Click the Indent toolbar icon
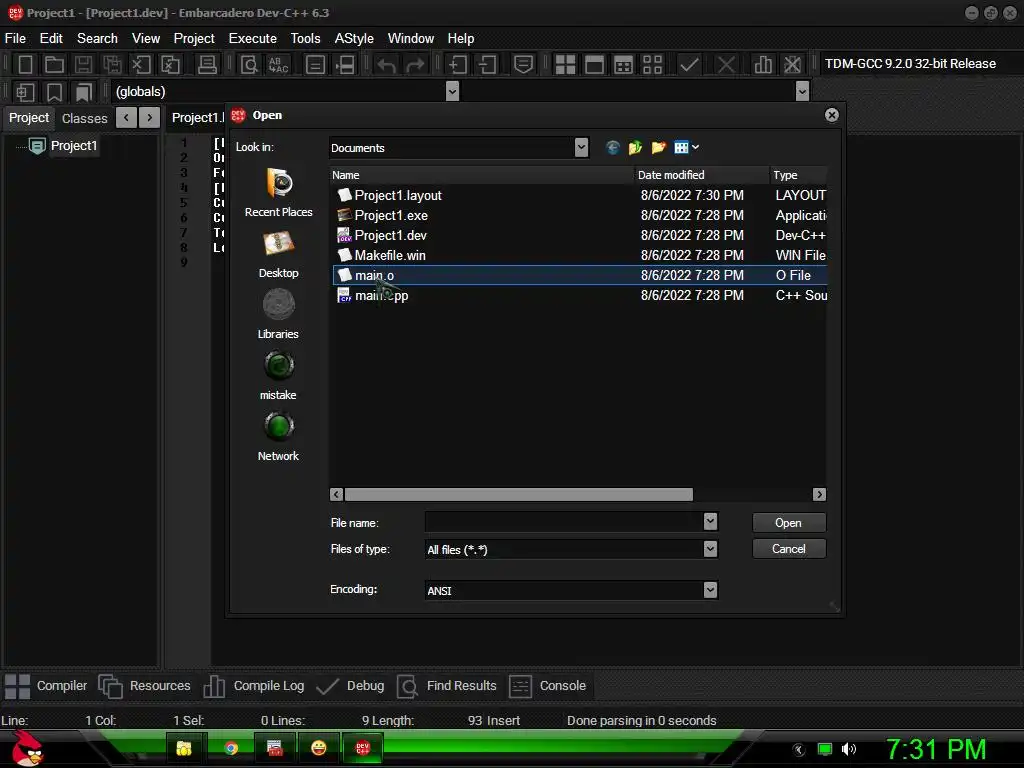 pos(457,64)
